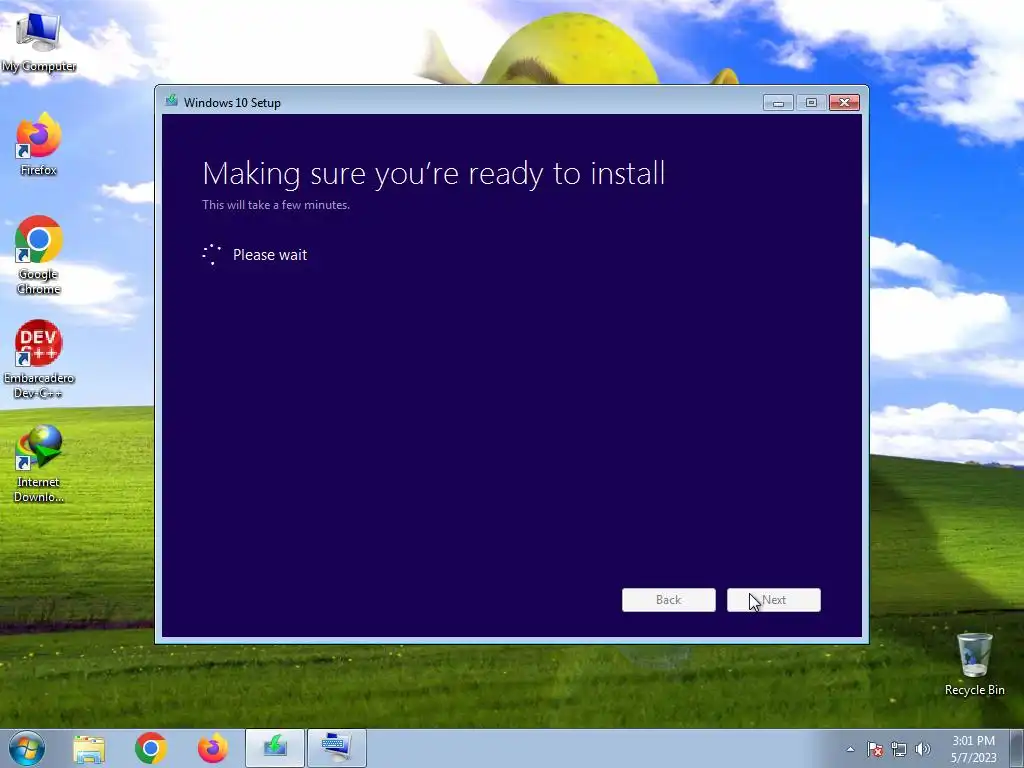Select the Firefox desktop shortcut
The image size is (1024, 768).
tap(39, 144)
